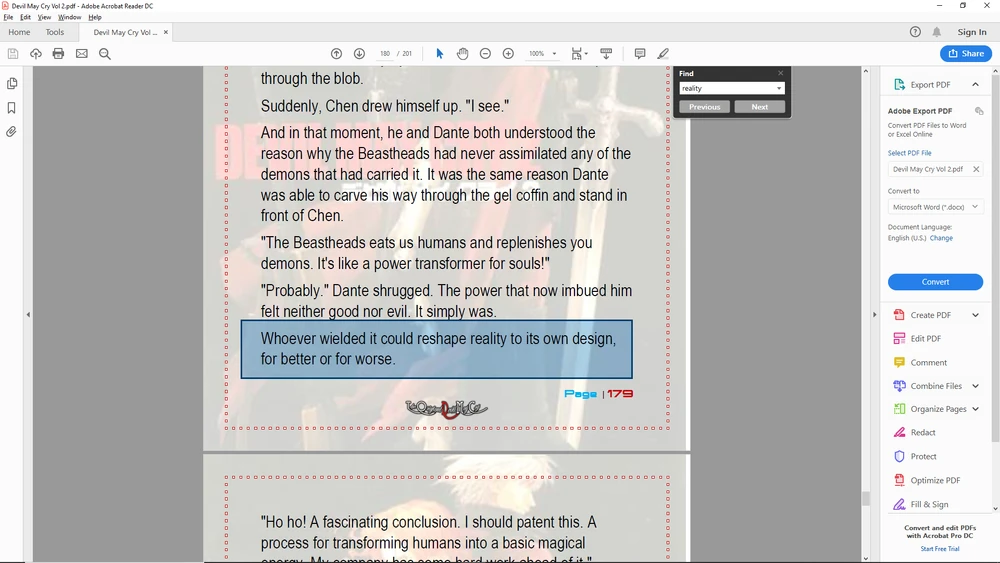Zoom in with plus icon
Screen dimensions: 1000x563
(x=508, y=54)
